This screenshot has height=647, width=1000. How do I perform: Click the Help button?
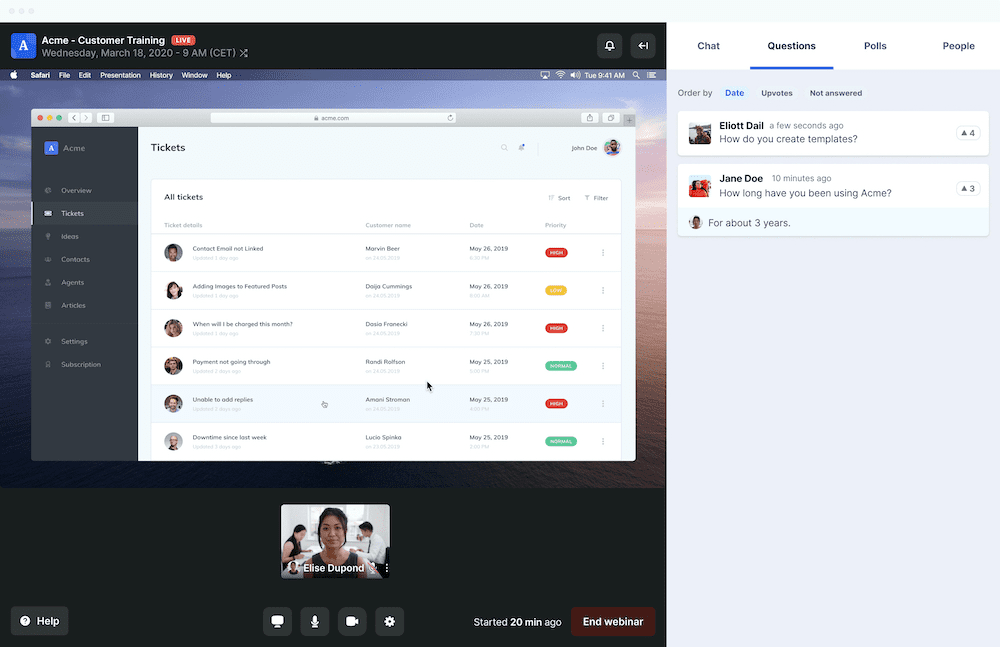(x=40, y=621)
